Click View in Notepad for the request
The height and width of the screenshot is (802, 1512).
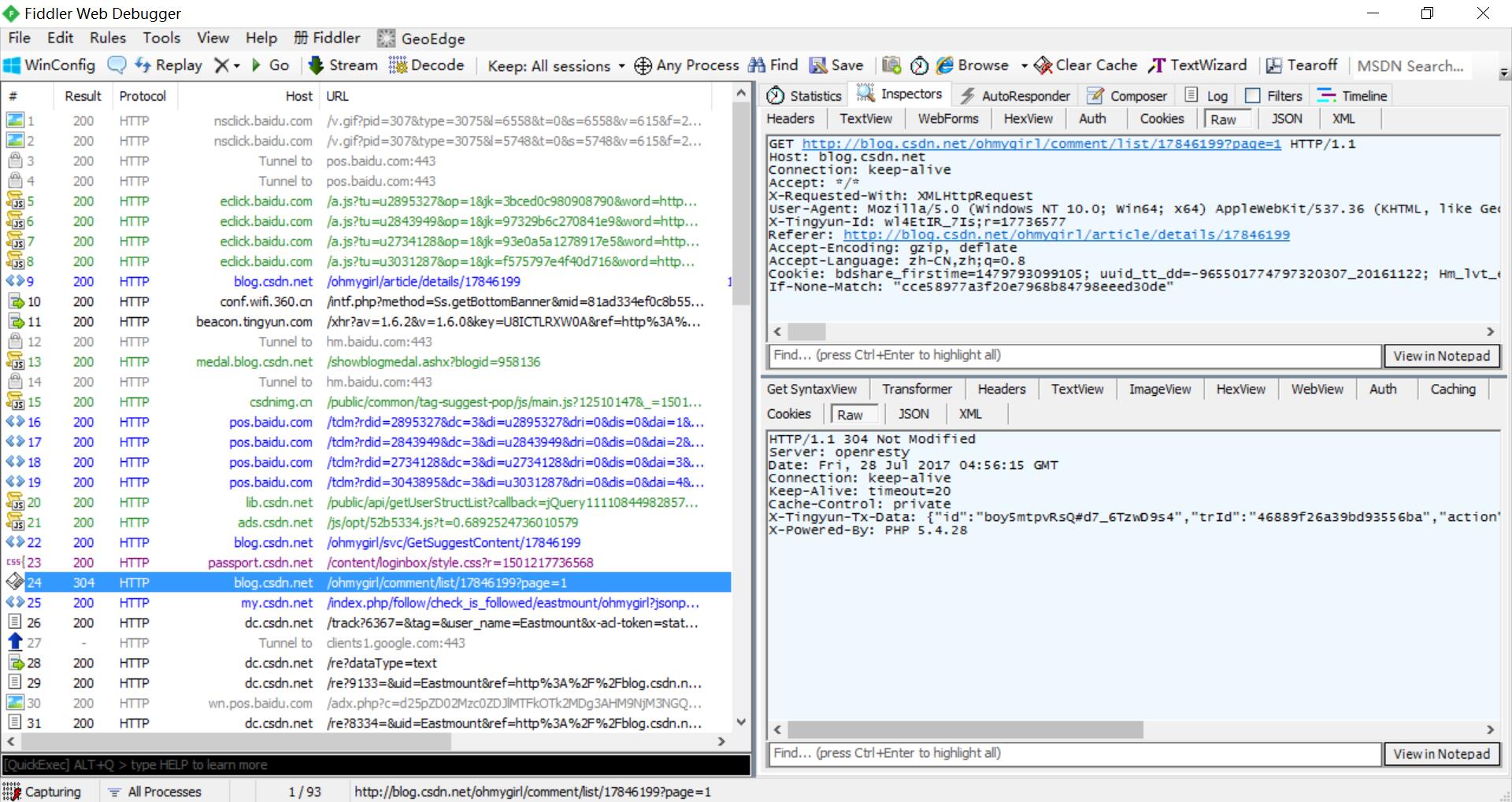tap(1442, 356)
